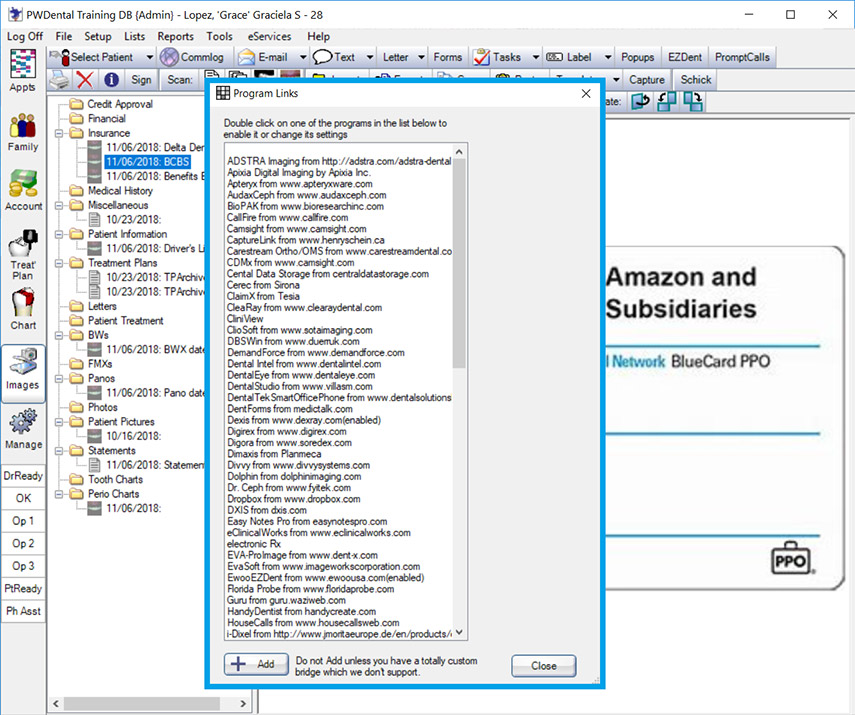Select the Financial folder in the tree

click(x=106, y=118)
